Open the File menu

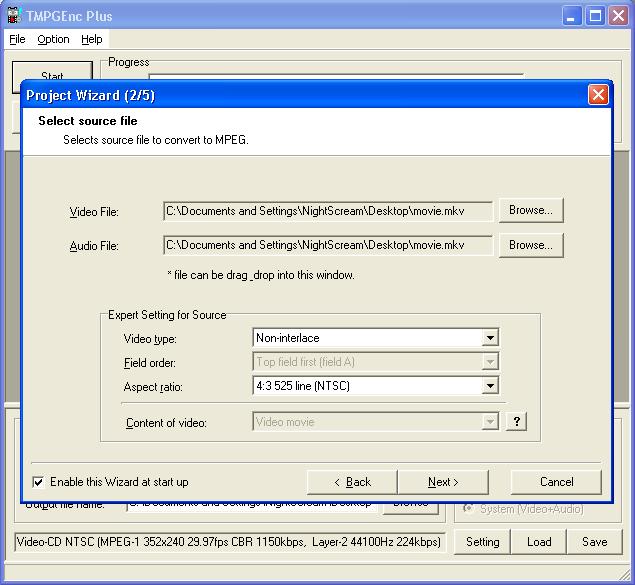17,39
